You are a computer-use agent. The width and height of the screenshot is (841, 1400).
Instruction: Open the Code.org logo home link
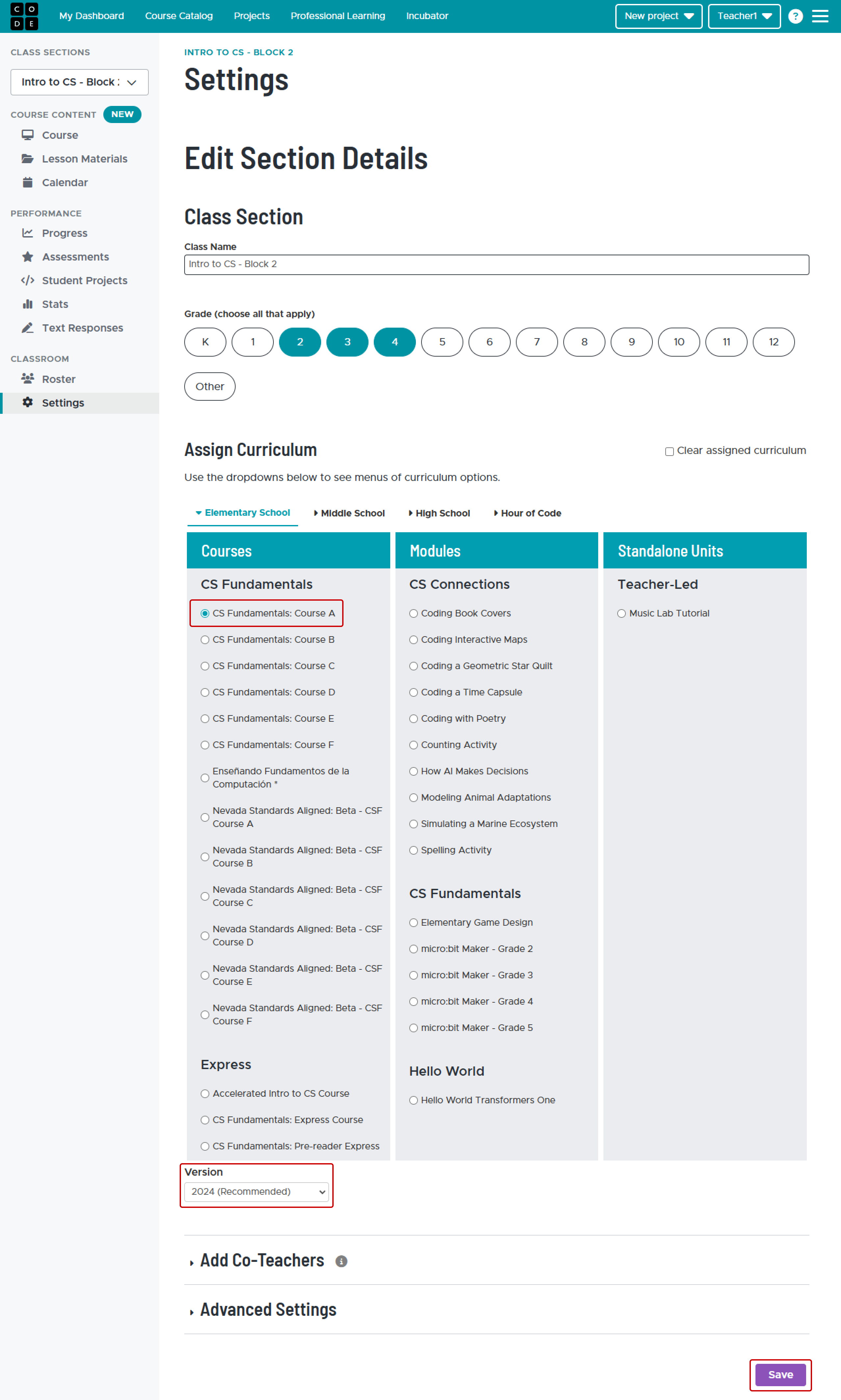tap(24, 16)
